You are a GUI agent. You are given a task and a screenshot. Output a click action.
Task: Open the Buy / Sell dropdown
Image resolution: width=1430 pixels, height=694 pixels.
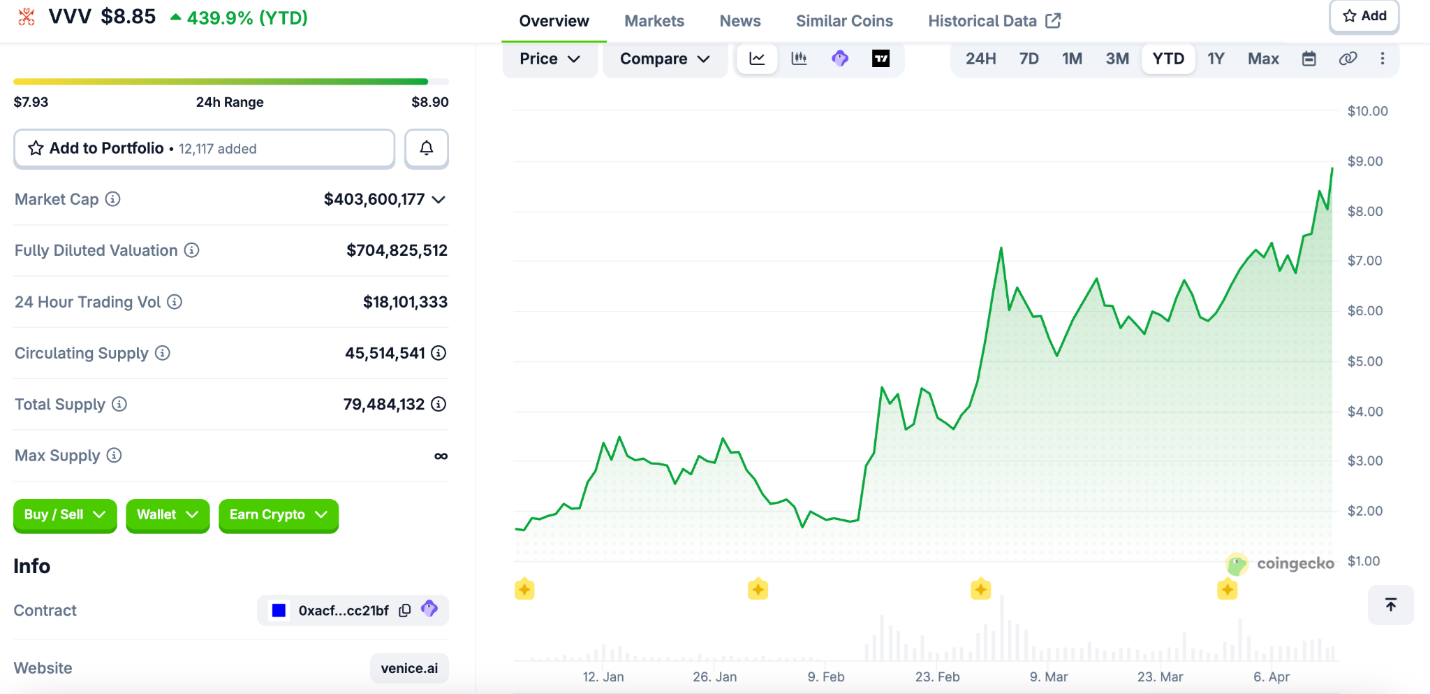click(x=65, y=515)
